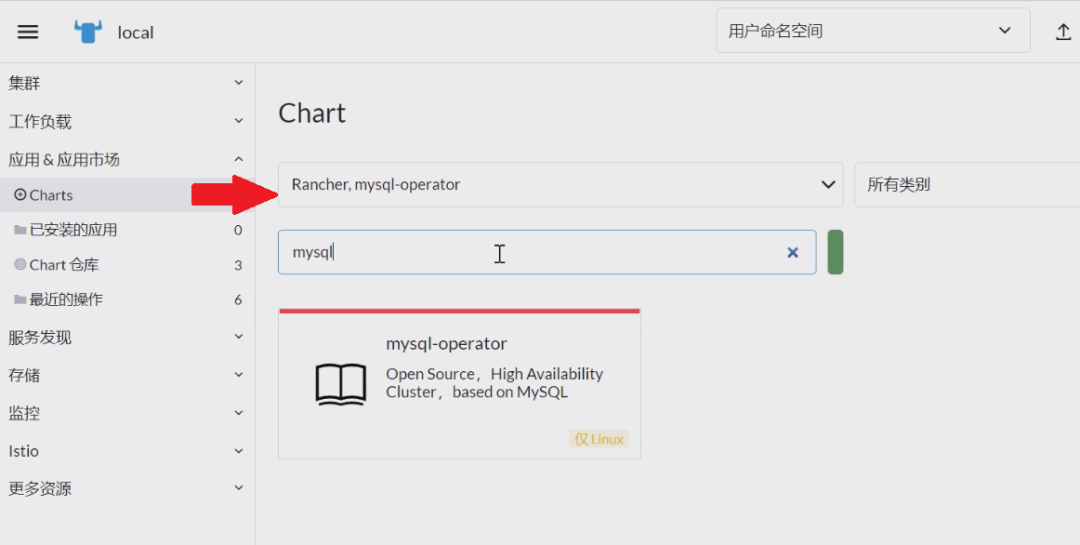This screenshot has height=545, width=1080.
Task: Click the 仅 Linux tag on the card
Action: 599,439
